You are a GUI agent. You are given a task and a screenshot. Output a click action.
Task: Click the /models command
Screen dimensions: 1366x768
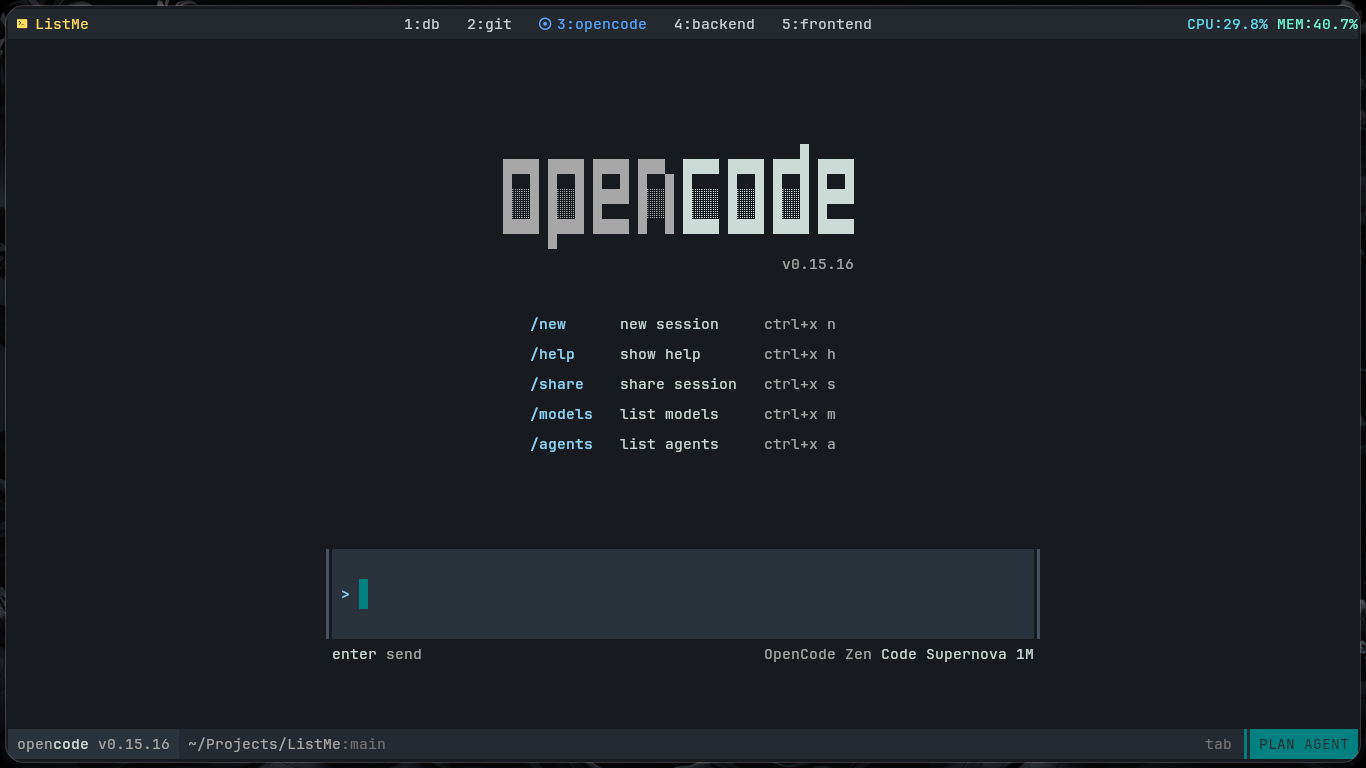point(561,415)
